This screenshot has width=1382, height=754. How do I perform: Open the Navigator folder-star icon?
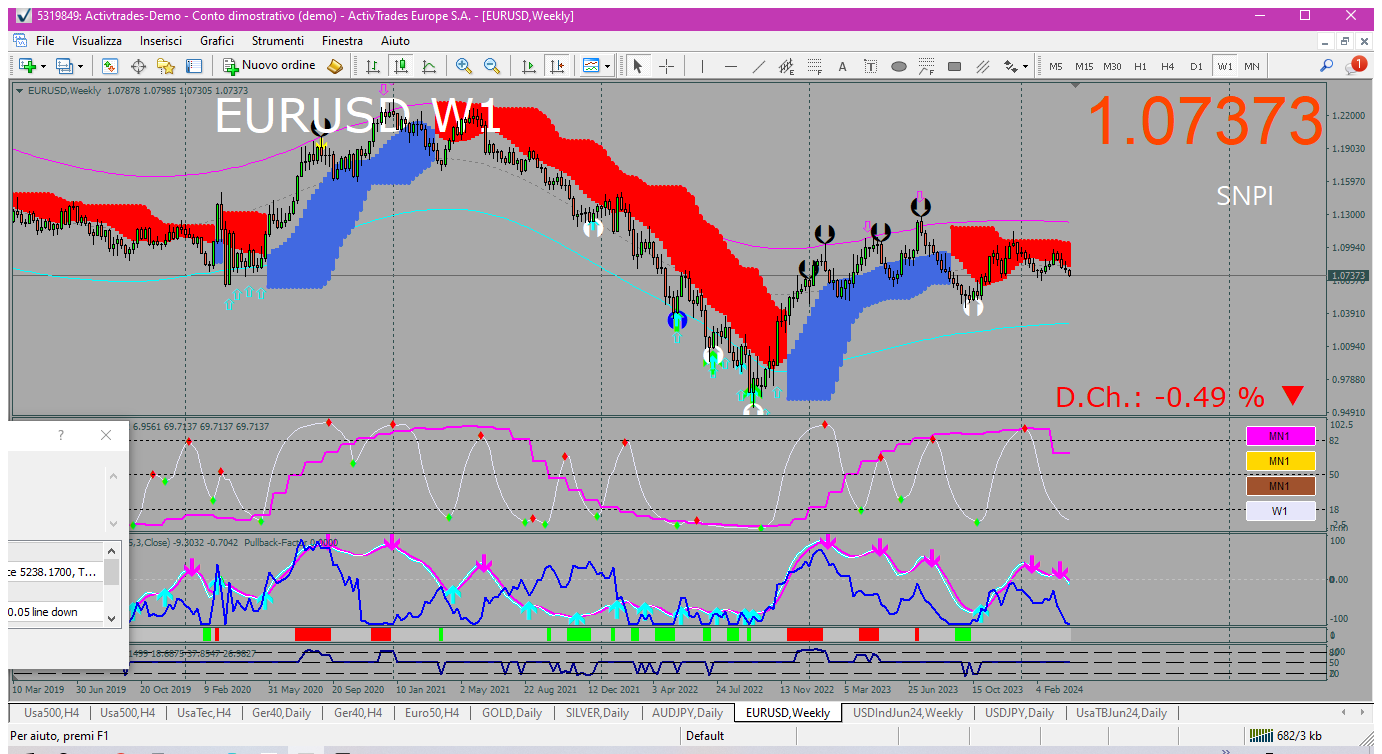[166, 66]
